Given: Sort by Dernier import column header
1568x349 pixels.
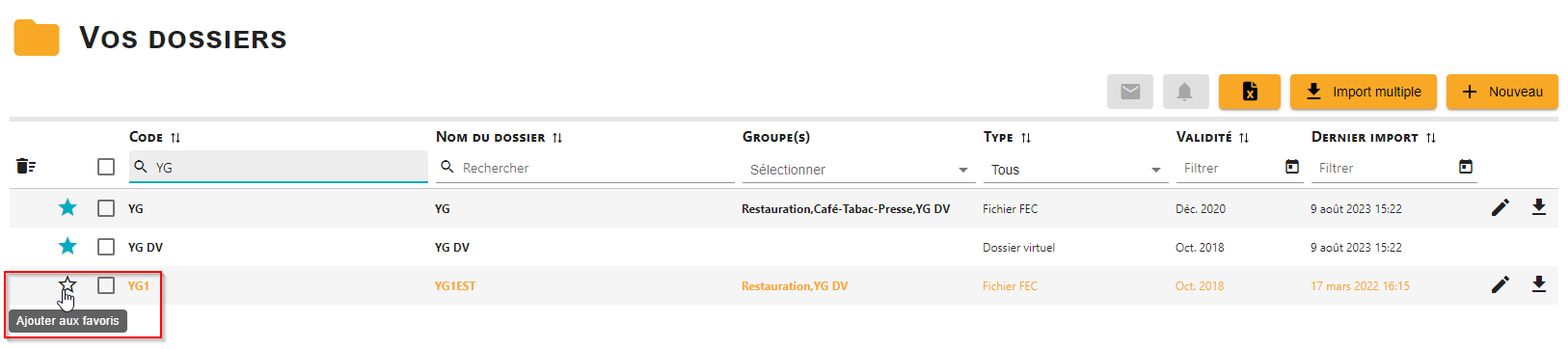Looking at the screenshot, I should click(x=1374, y=137).
